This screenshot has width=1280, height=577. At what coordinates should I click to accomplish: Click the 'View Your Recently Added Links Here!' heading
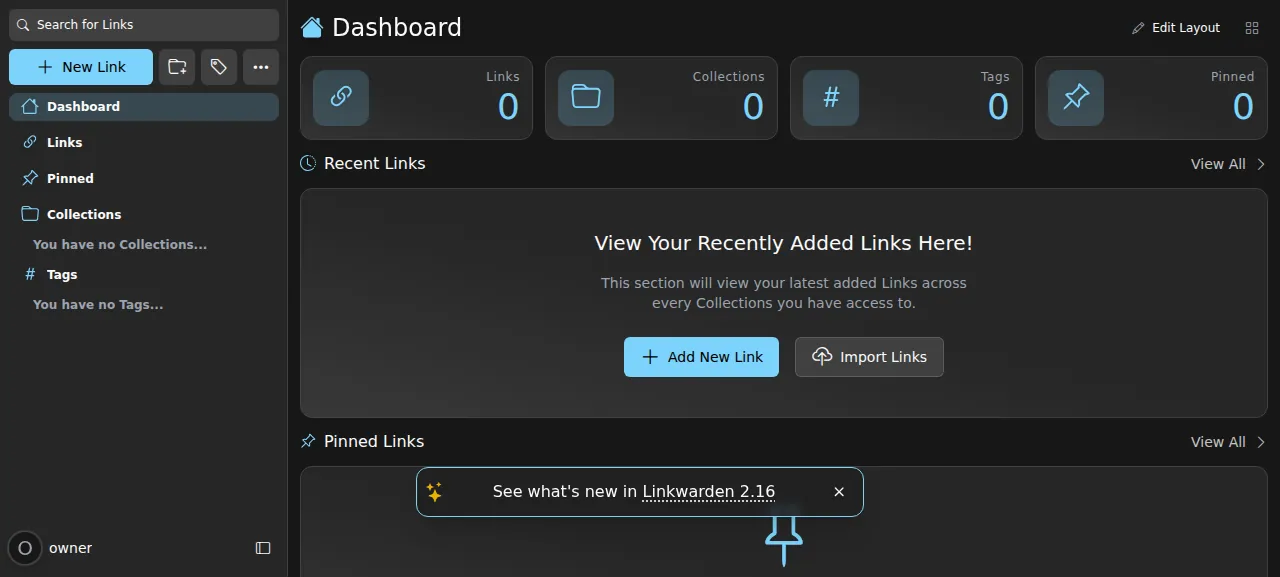pyautogui.click(x=783, y=243)
